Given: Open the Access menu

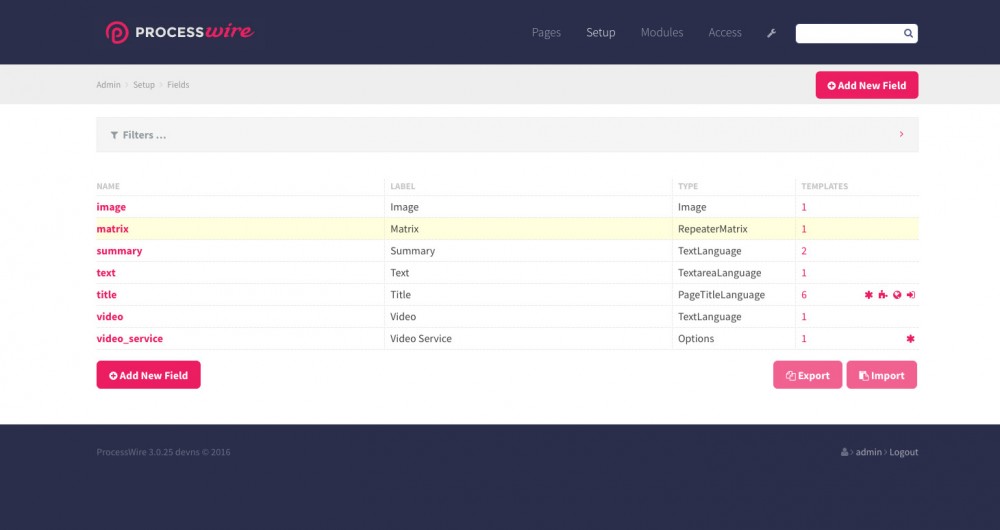Looking at the screenshot, I should point(725,33).
